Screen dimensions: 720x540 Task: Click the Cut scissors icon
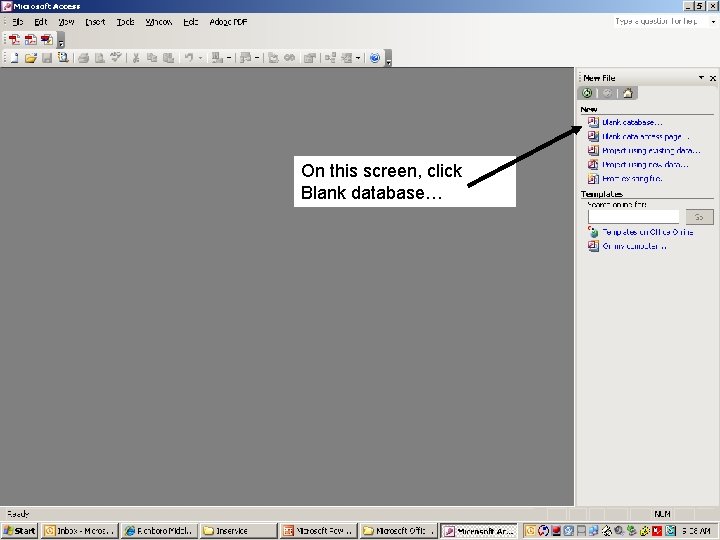[136, 58]
